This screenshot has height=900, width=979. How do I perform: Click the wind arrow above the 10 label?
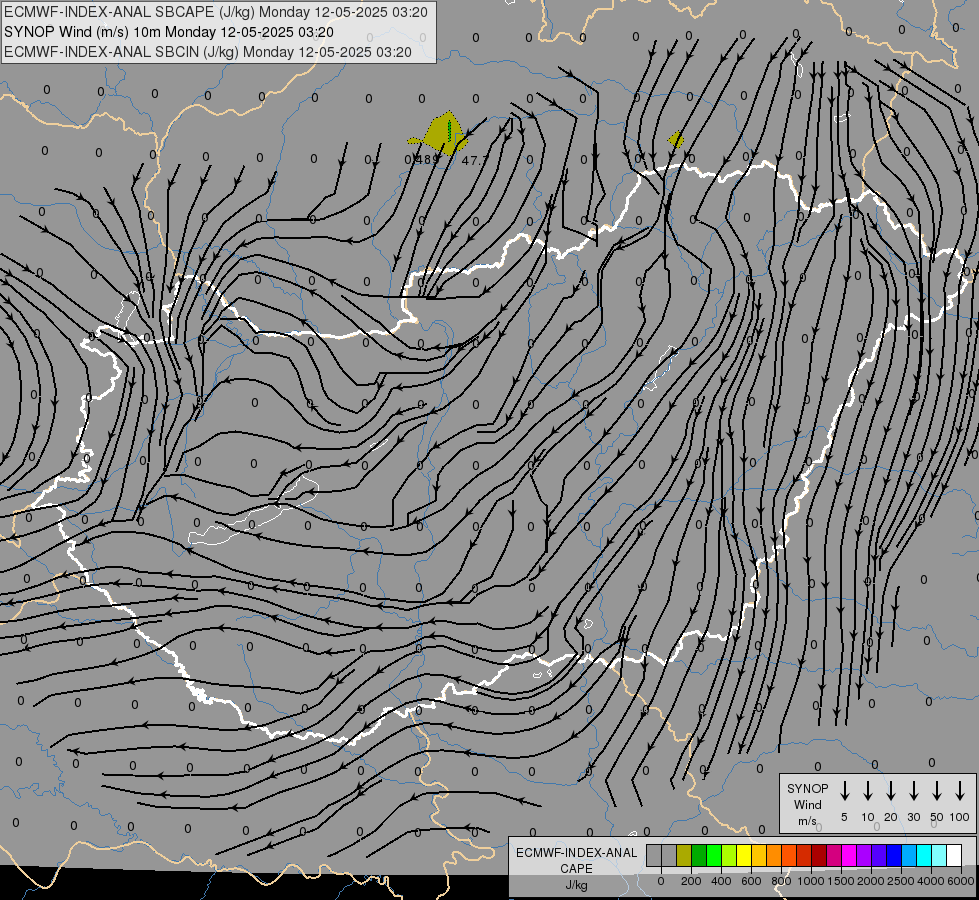coord(868,790)
